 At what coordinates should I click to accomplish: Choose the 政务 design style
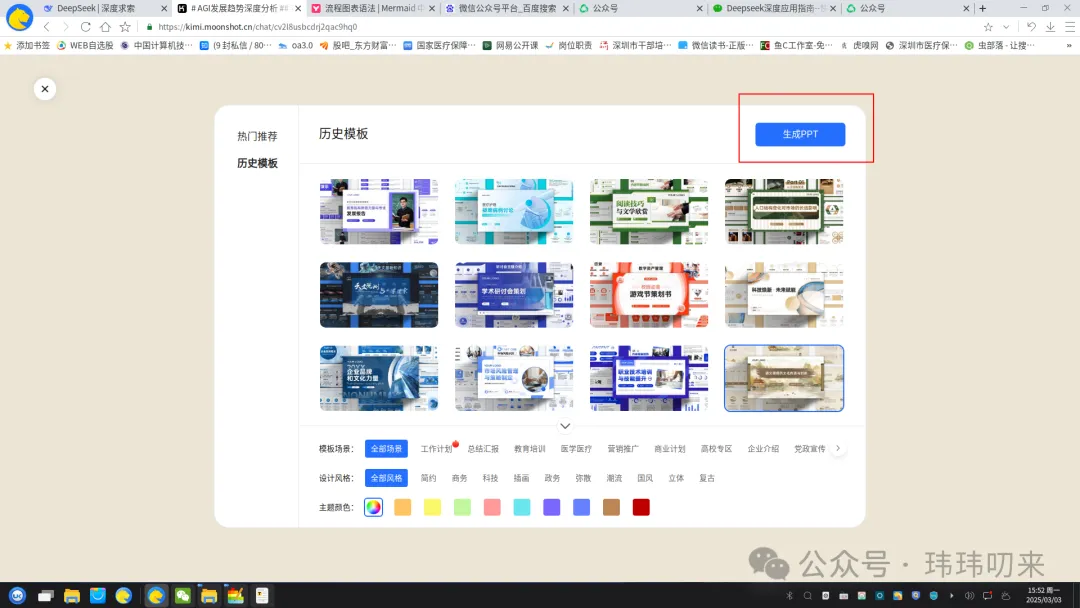[552, 478]
